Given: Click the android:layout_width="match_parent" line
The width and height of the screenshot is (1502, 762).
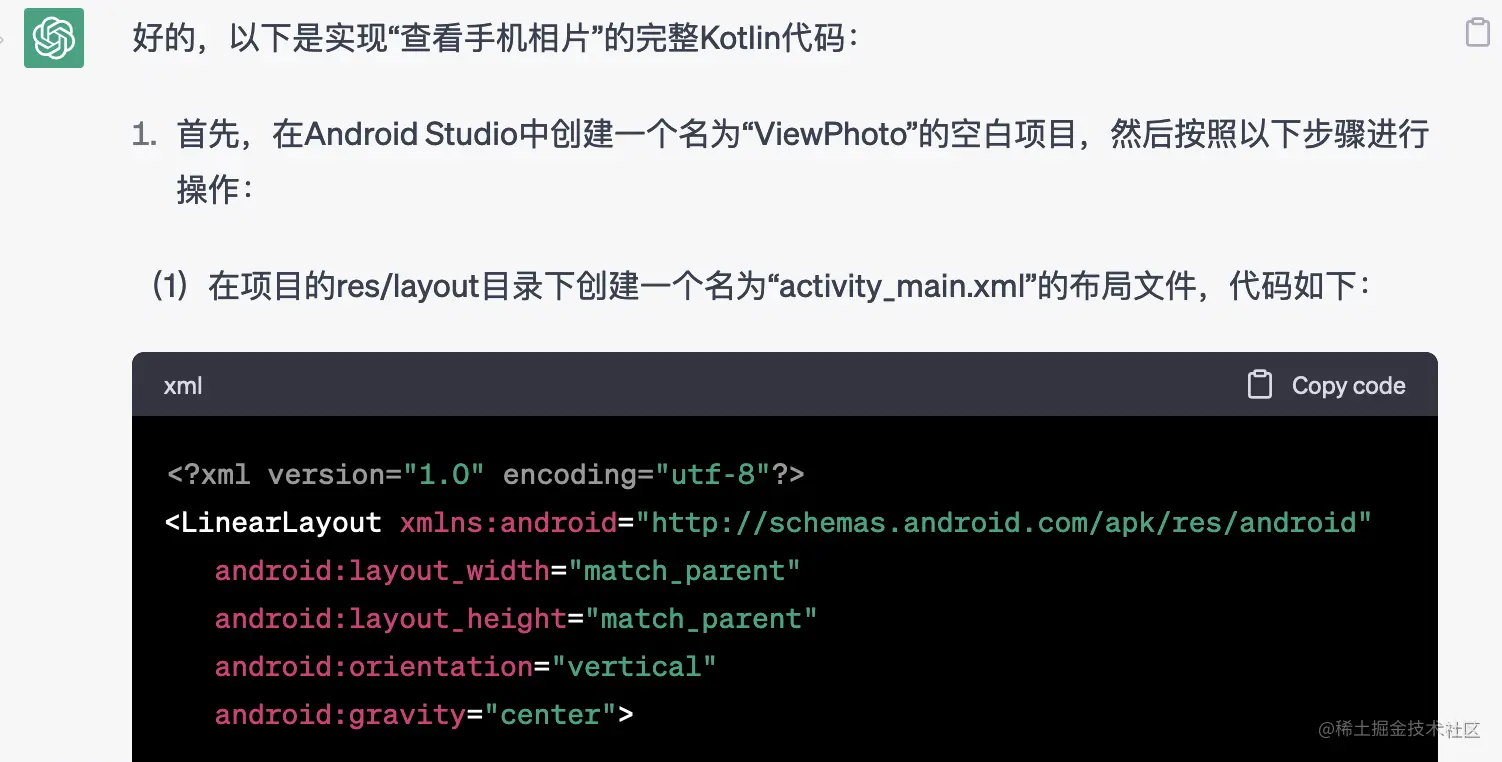Looking at the screenshot, I should pyautogui.click(x=508, y=571).
